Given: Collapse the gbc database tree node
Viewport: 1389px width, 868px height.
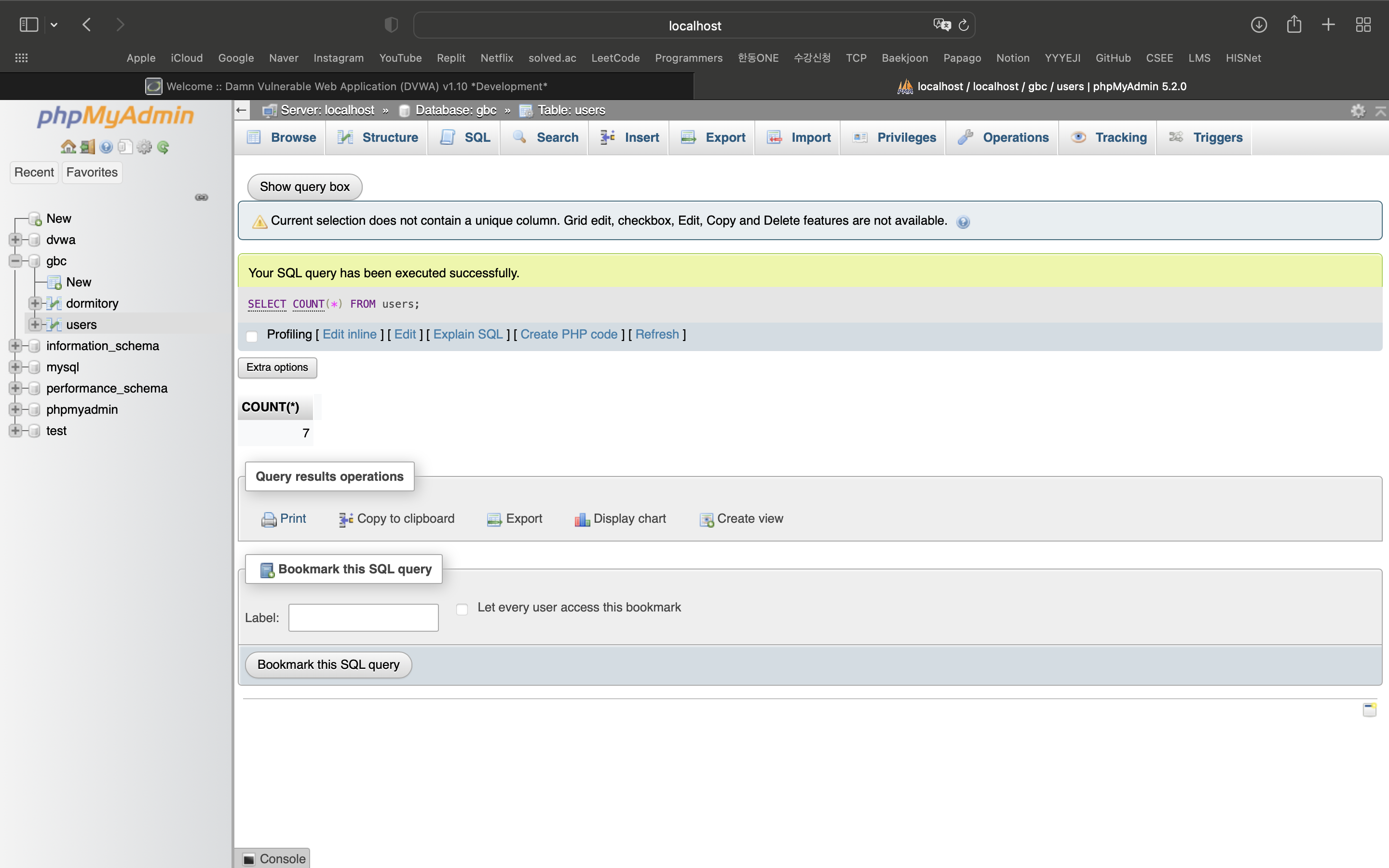Looking at the screenshot, I should click(15, 260).
